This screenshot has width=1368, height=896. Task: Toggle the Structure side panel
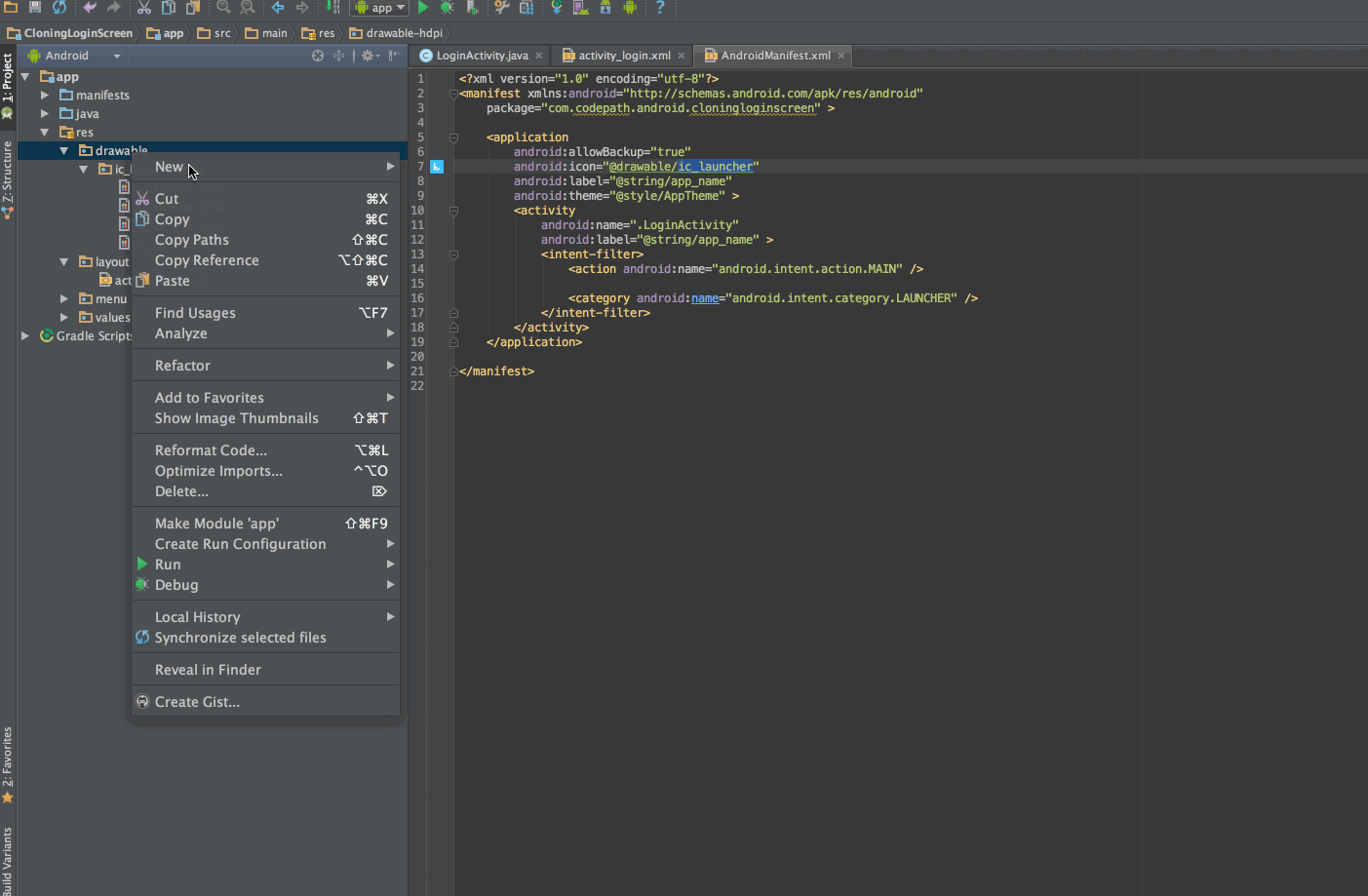click(8, 172)
